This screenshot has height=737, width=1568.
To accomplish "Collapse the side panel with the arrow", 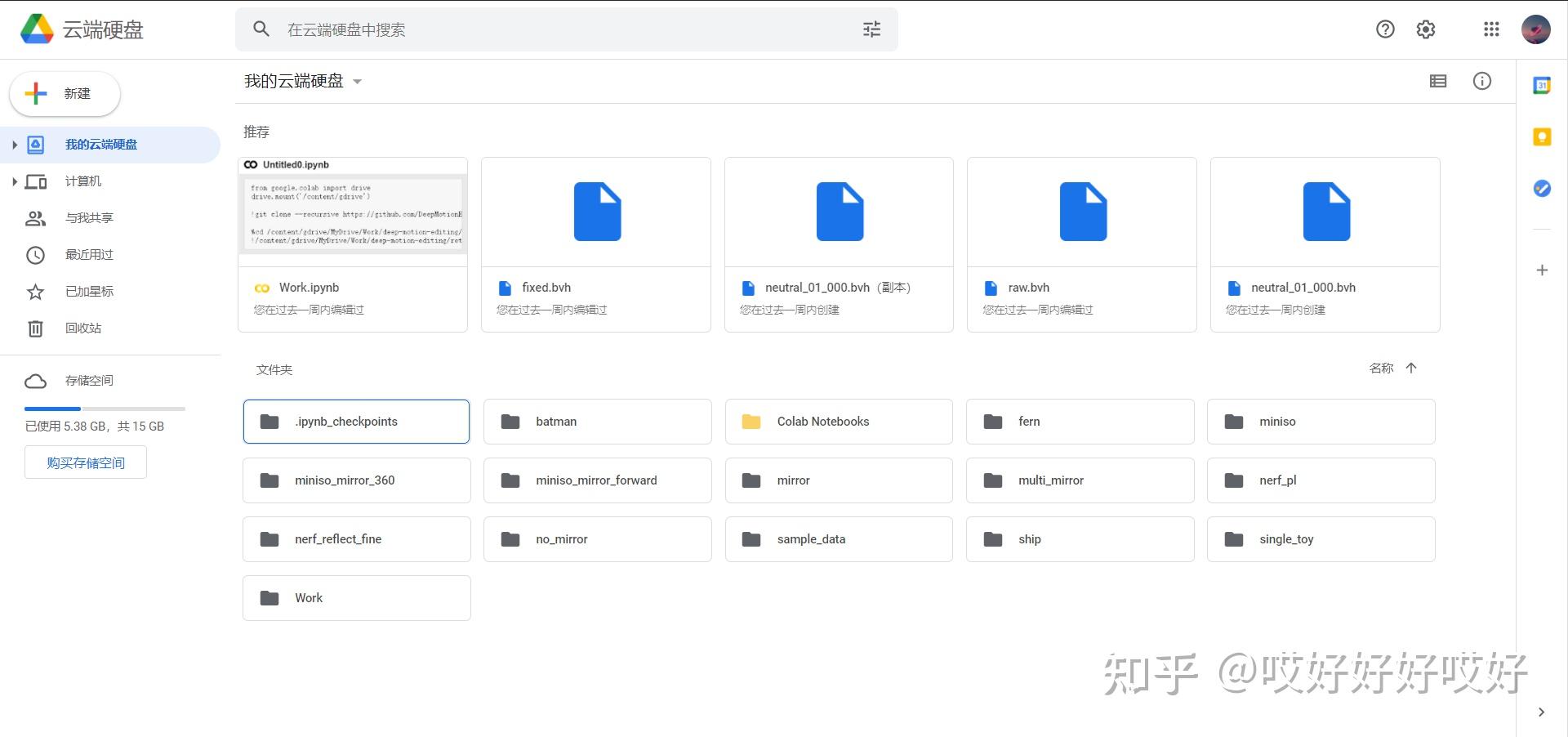I will (1541, 712).
